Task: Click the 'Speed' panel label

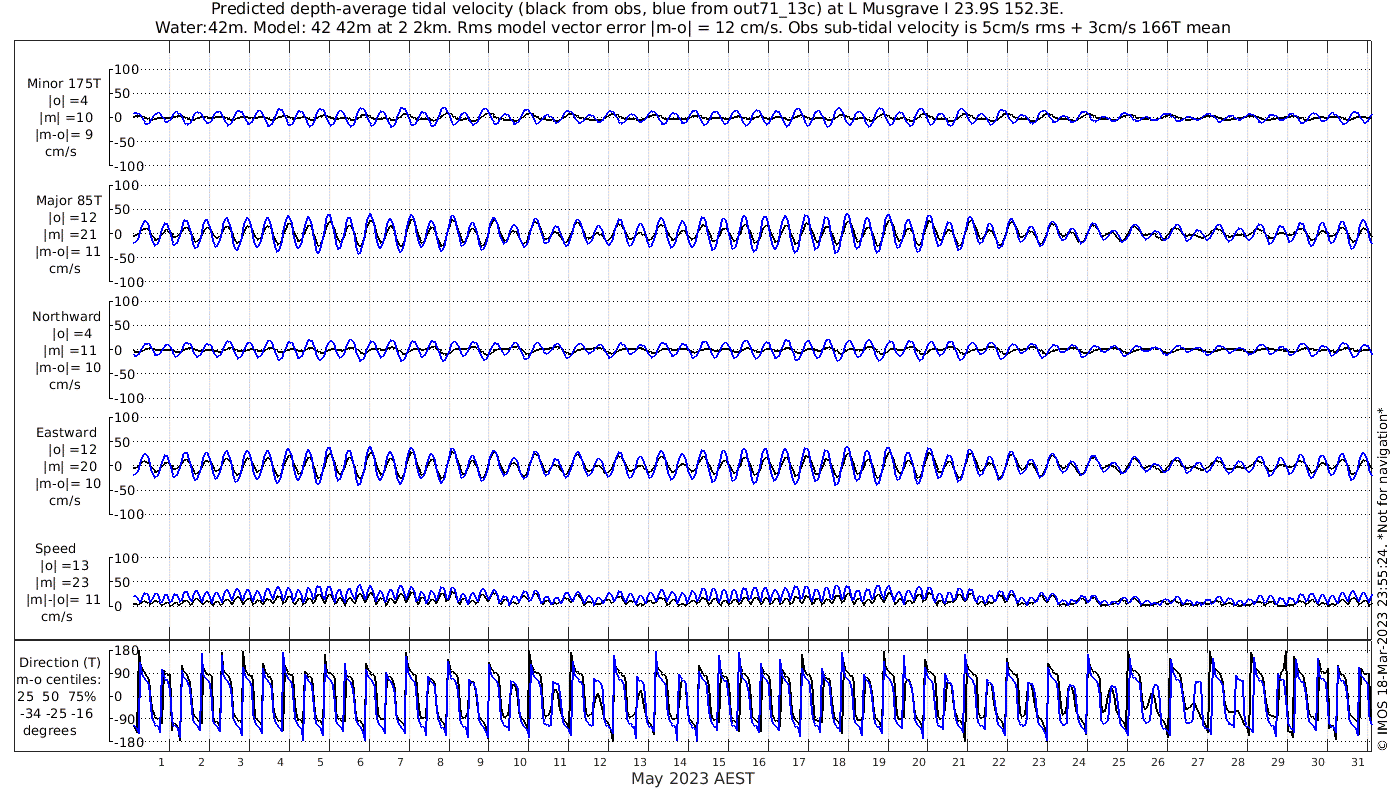Action: coord(55,549)
